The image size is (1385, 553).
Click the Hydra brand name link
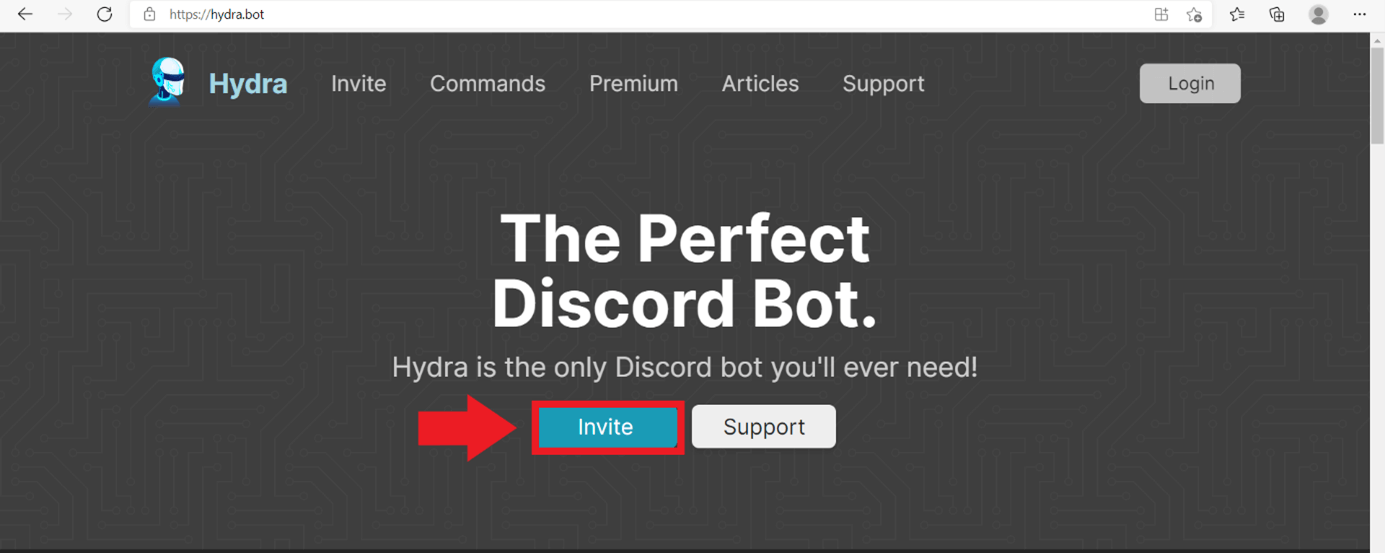[248, 84]
